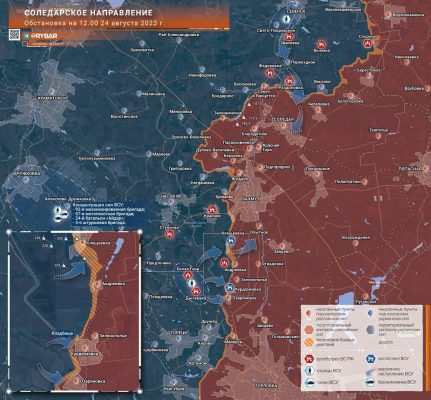Click the force concentration icon at Алексеево-Дружковка
The image size is (431, 400).
(60, 214)
